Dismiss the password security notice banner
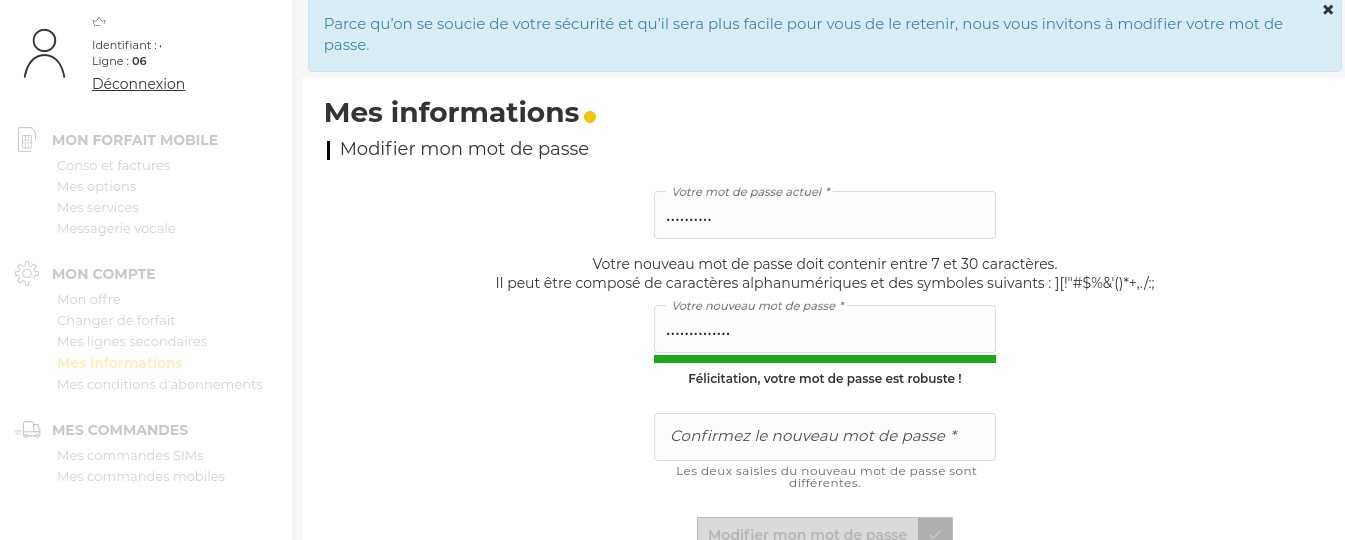 (x=1327, y=10)
